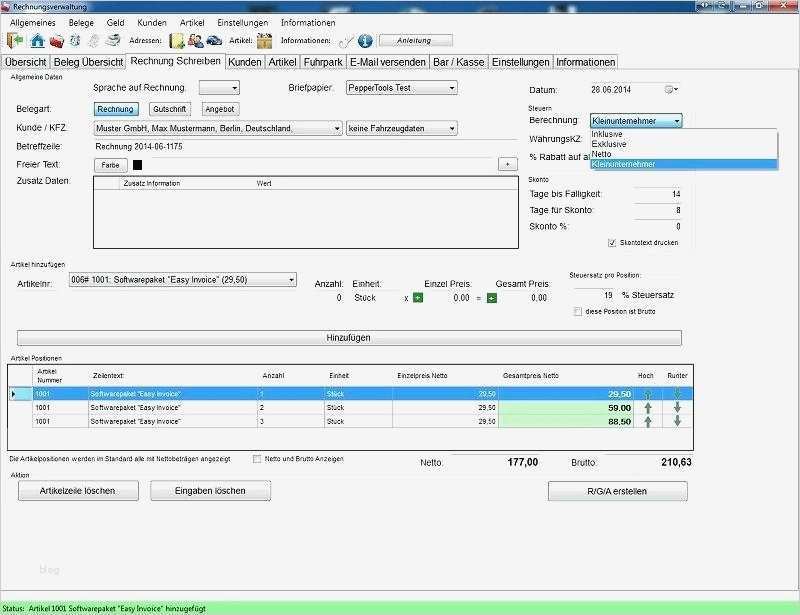The image size is (800, 615).
Task: Click 'Tage bis Fälligkeit' field with 14
Action: coord(658,194)
